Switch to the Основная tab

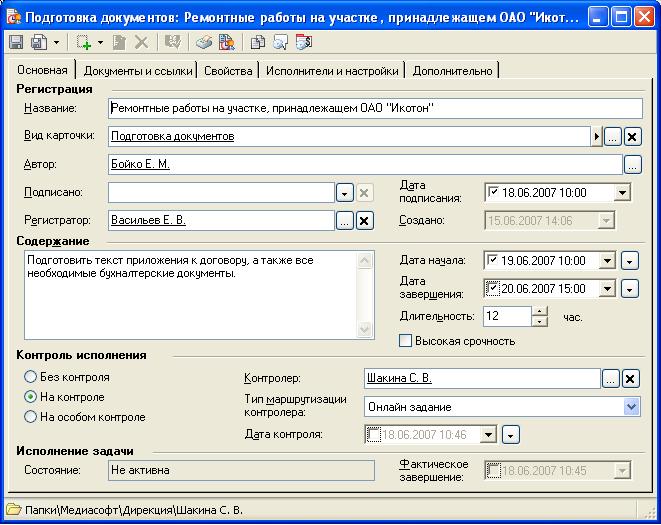coord(42,70)
